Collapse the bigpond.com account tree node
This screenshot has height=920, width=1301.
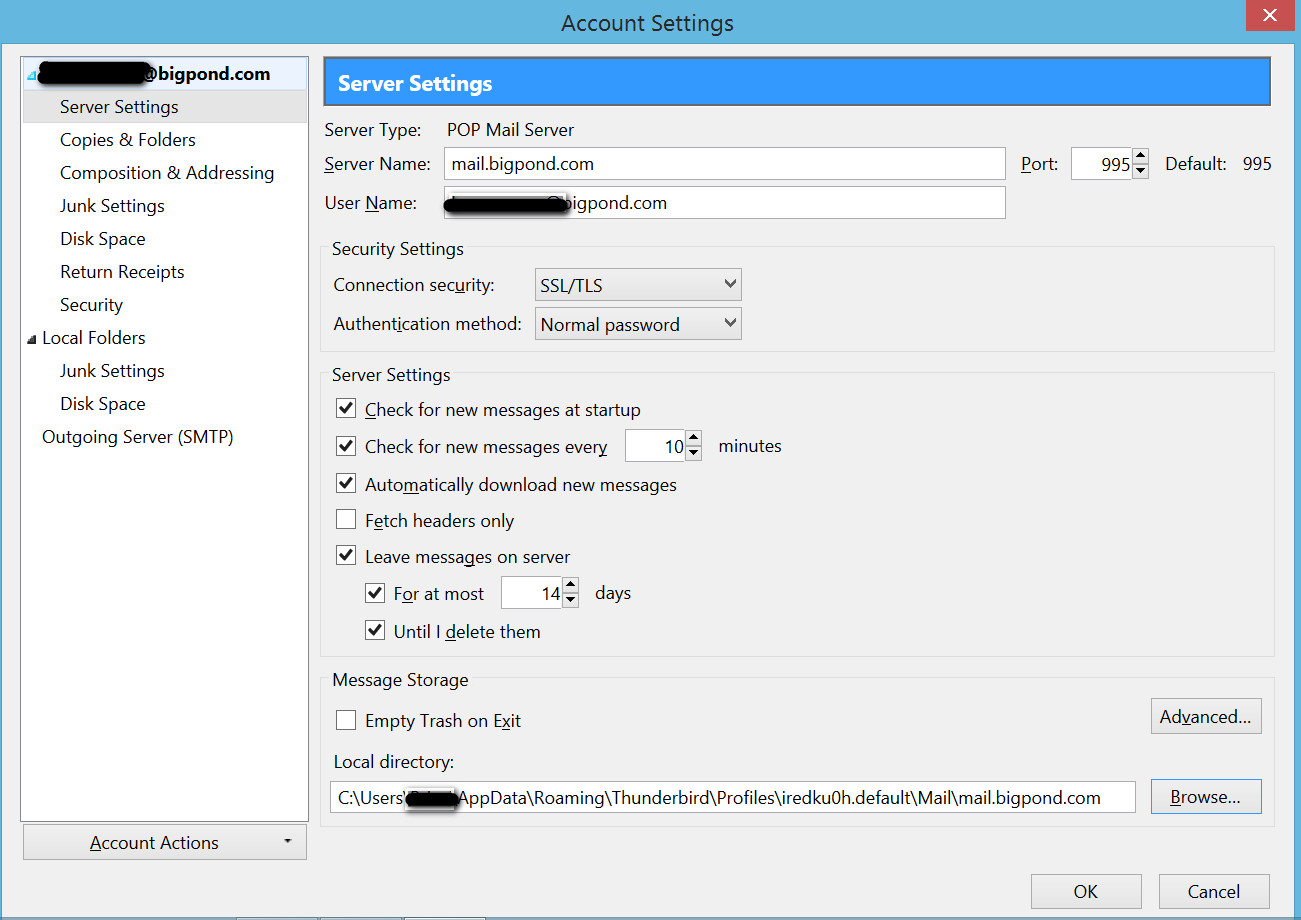click(32, 75)
